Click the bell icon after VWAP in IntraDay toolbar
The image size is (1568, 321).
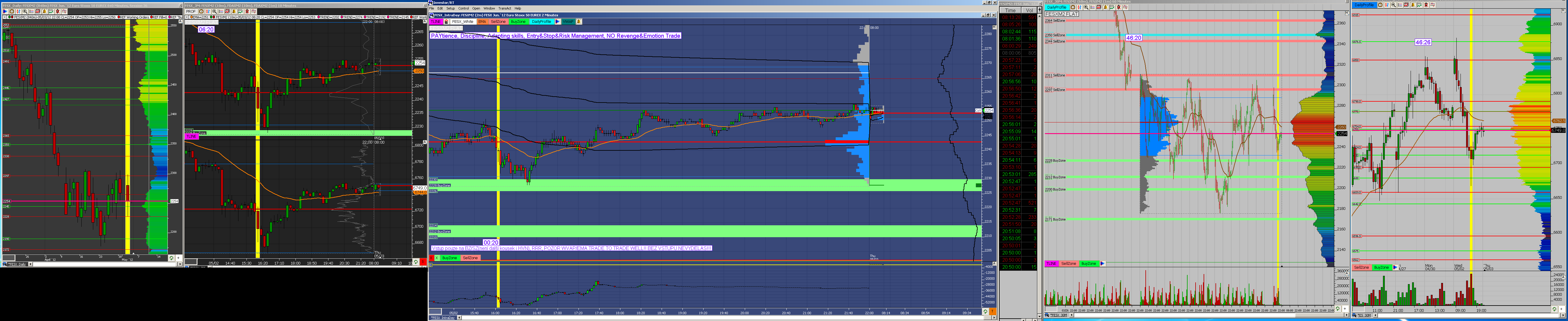(x=579, y=21)
